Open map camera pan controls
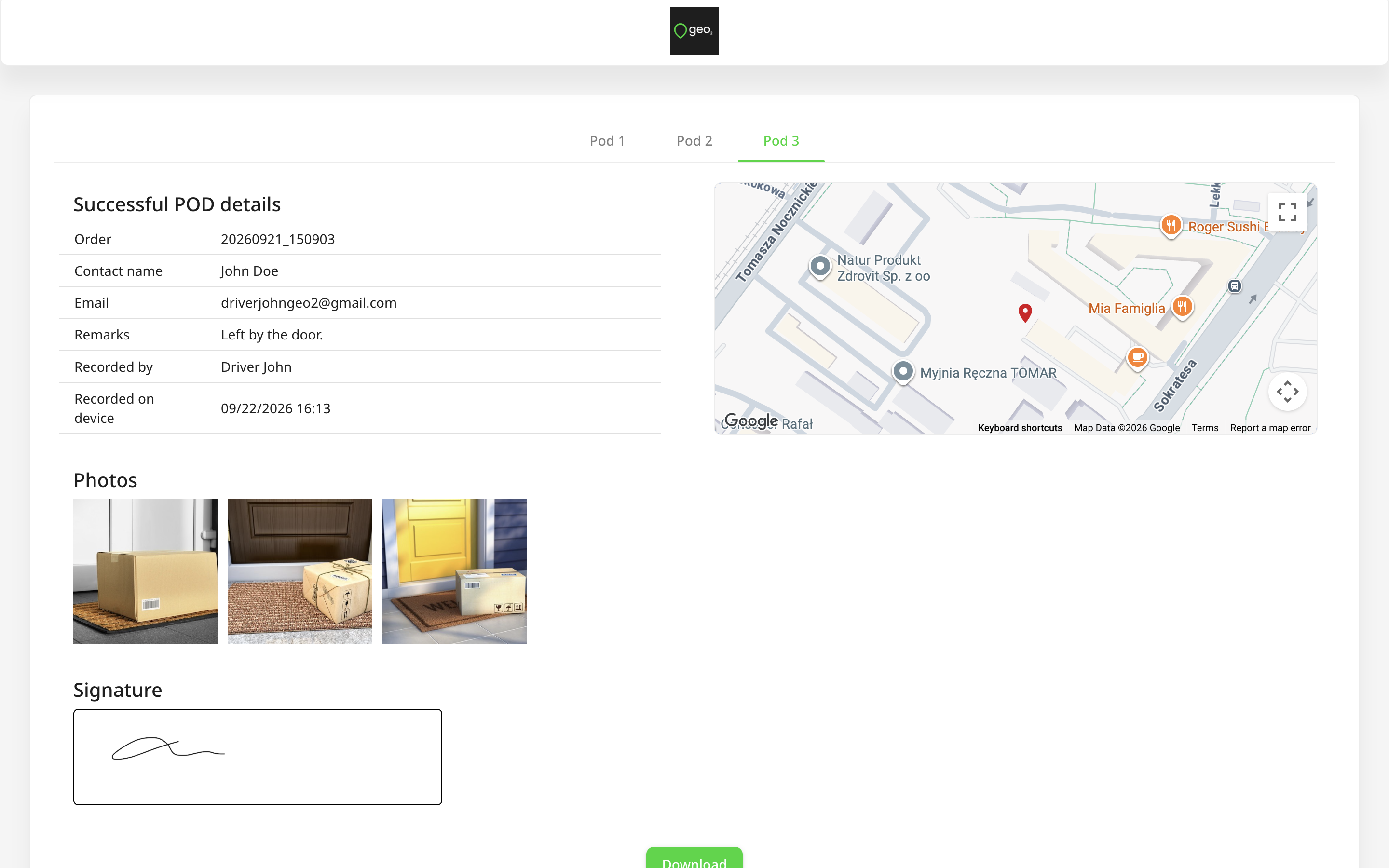The height and width of the screenshot is (868, 1389). [x=1287, y=392]
